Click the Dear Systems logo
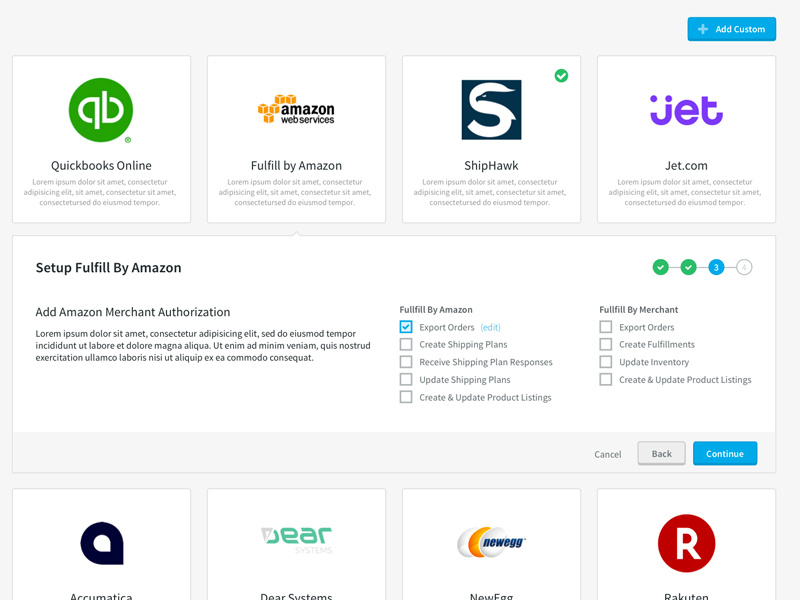Viewport: 800px width, 600px height. point(296,540)
